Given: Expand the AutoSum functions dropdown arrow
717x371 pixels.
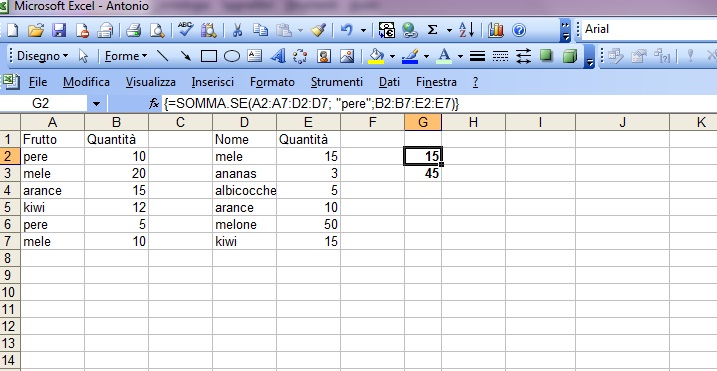Looking at the screenshot, I should (x=449, y=31).
